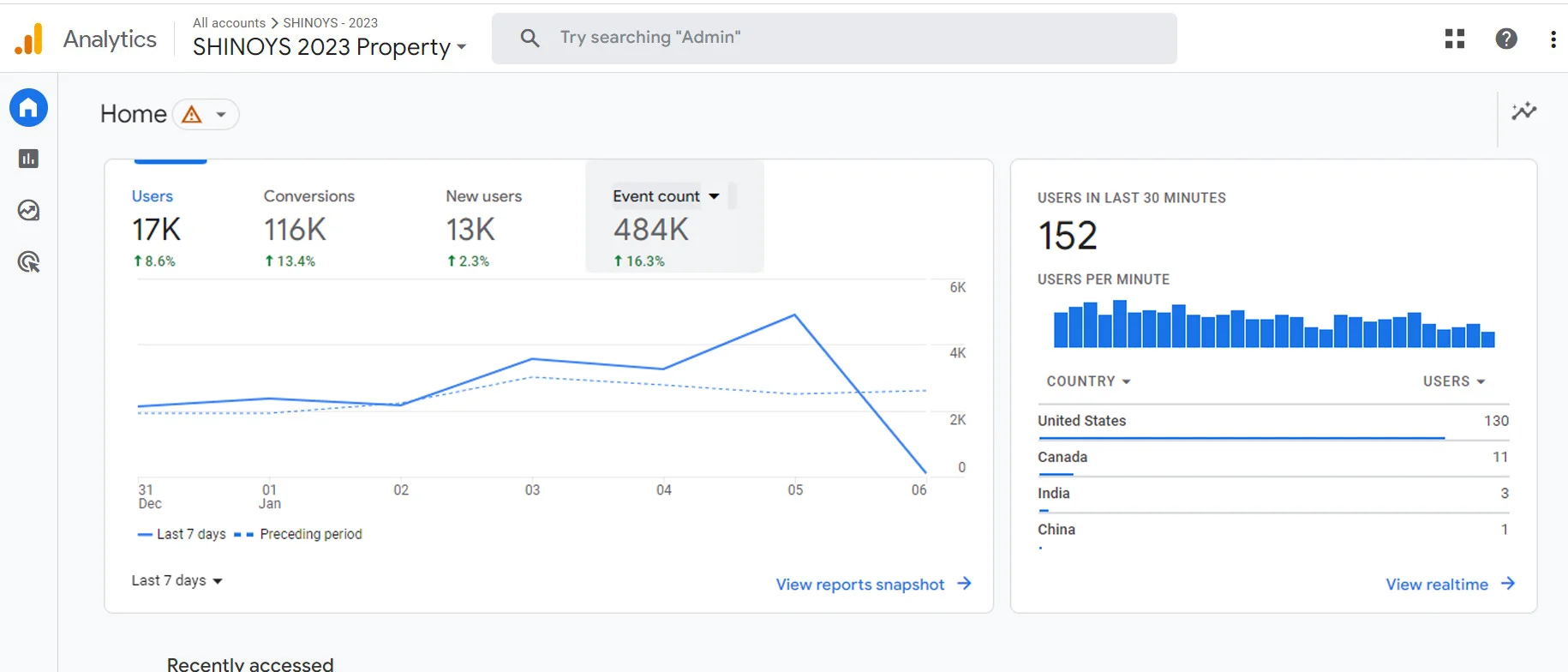The width and height of the screenshot is (1568, 672).
Task: Open the Advertising icon in sidebar
Action: (28, 261)
